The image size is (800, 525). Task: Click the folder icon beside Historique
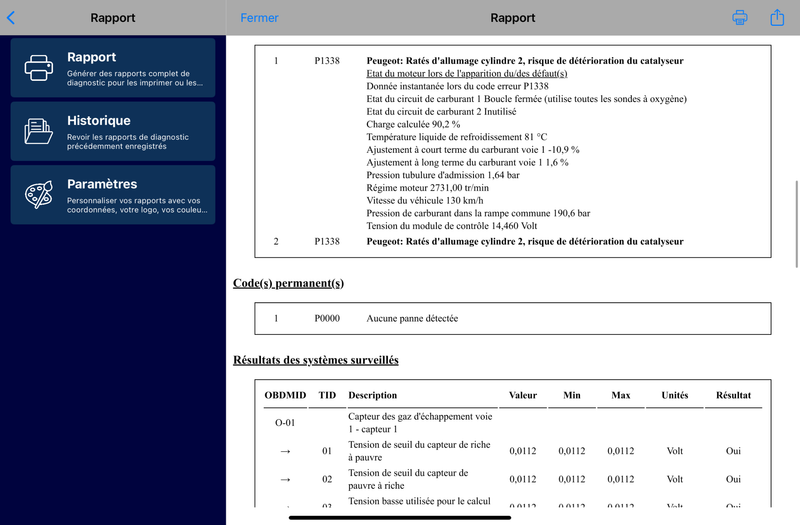(39, 131)
